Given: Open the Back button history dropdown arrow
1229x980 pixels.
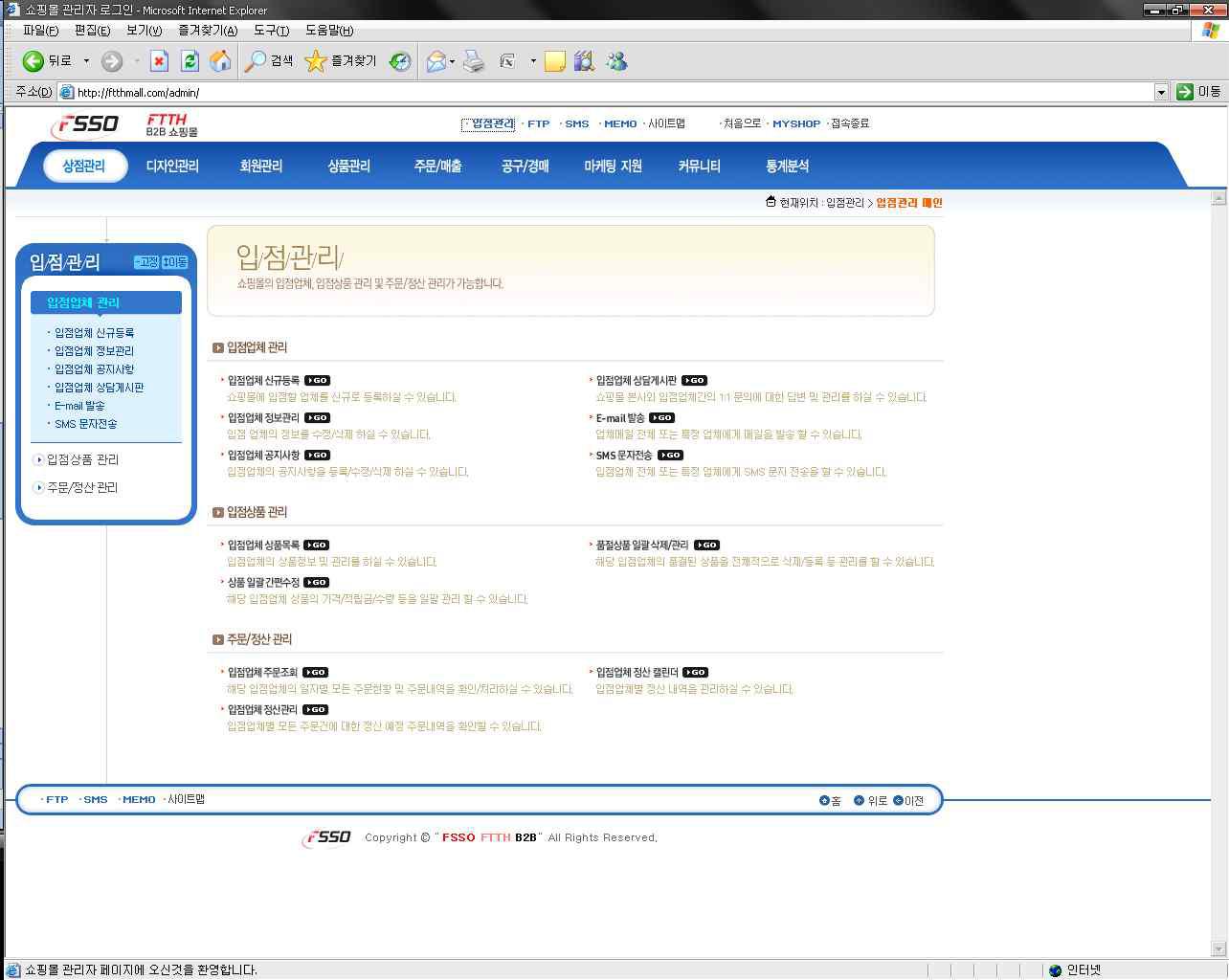Looking at the screenshot, I should pyautogui.click(x=86, y=61).
